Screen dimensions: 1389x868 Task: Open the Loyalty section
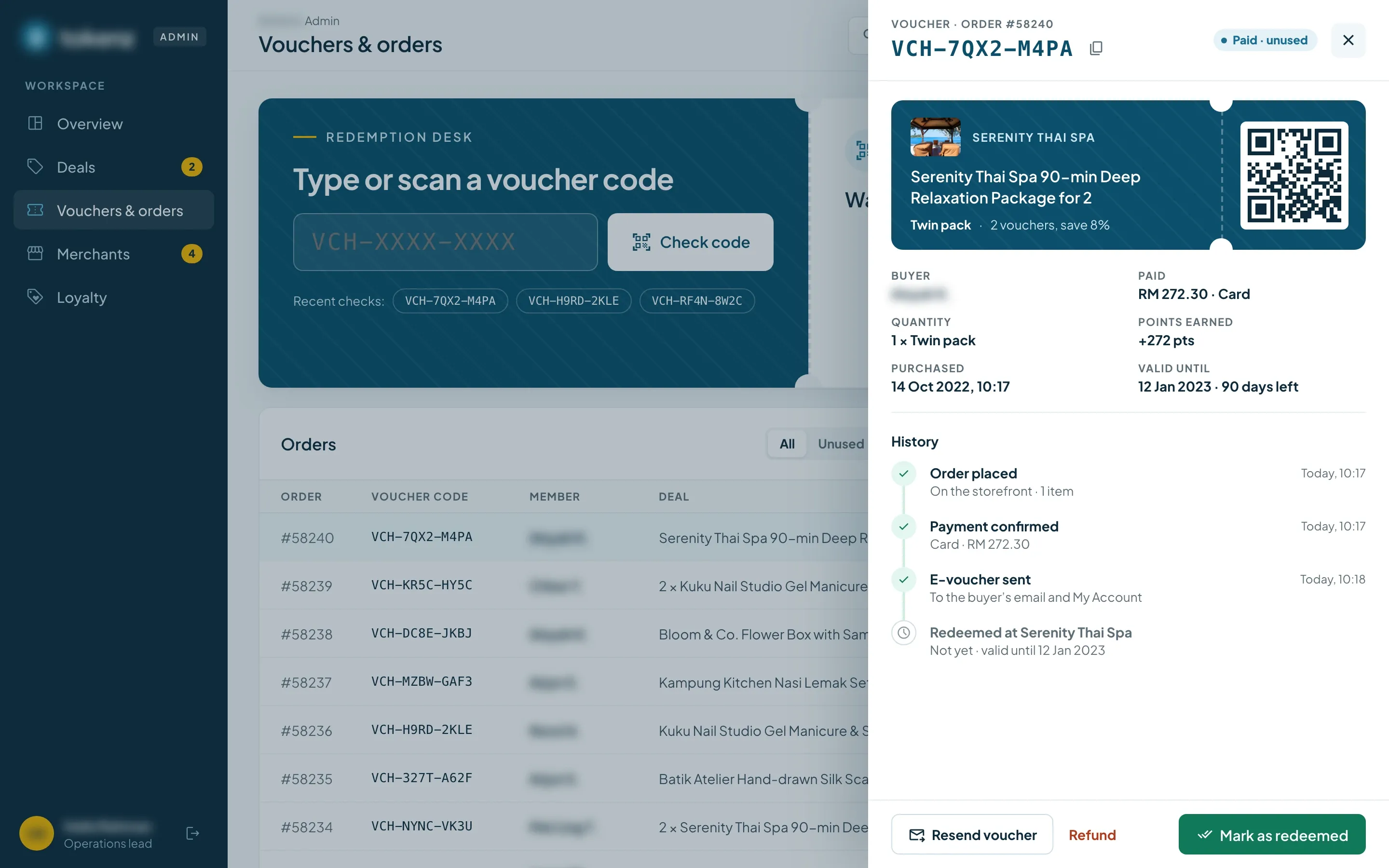(x=114, y=298)
